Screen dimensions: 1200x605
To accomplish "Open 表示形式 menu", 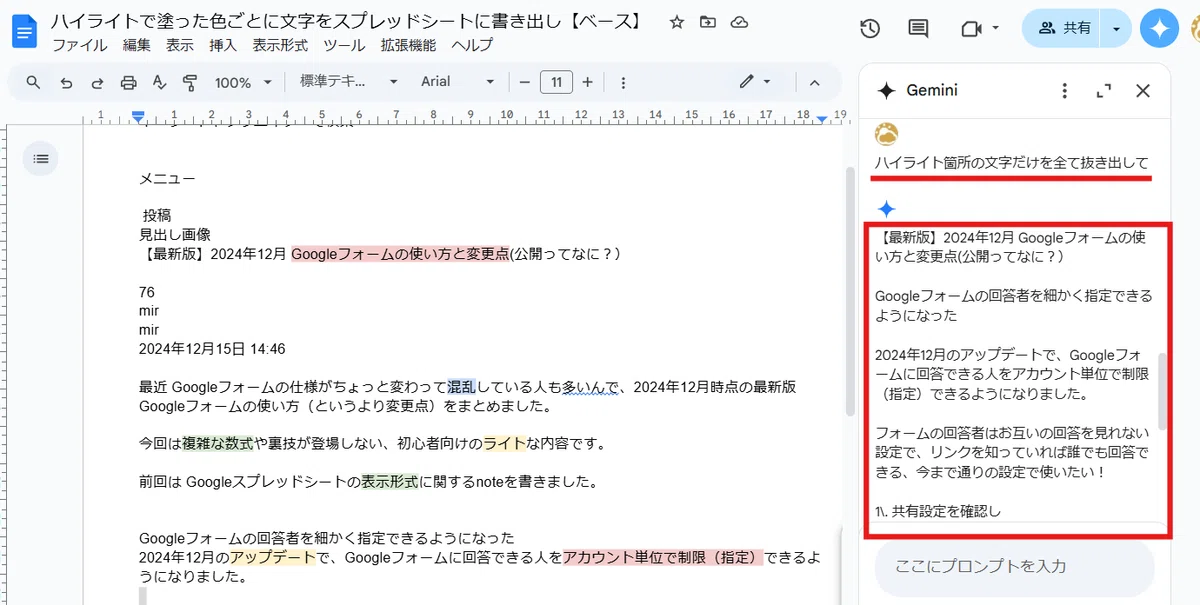I will (280, 45).
